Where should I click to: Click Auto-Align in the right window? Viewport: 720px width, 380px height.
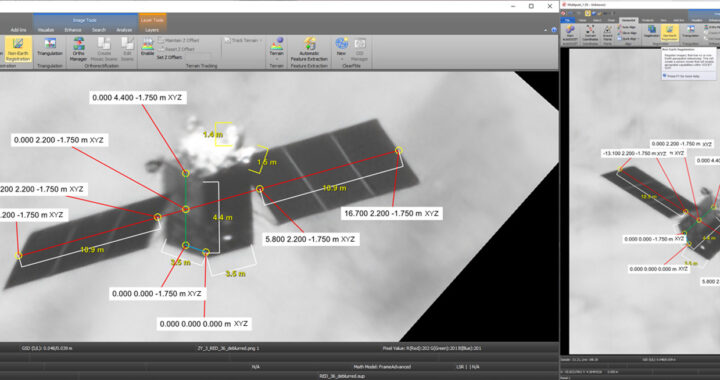[626, 27]
